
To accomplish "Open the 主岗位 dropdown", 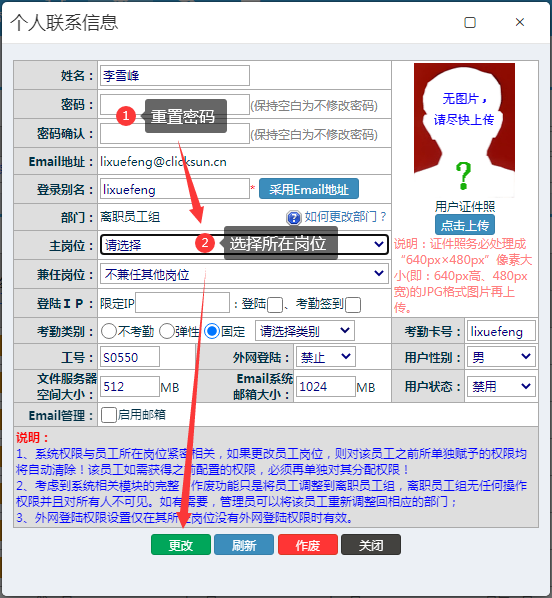I will (244, 244).
